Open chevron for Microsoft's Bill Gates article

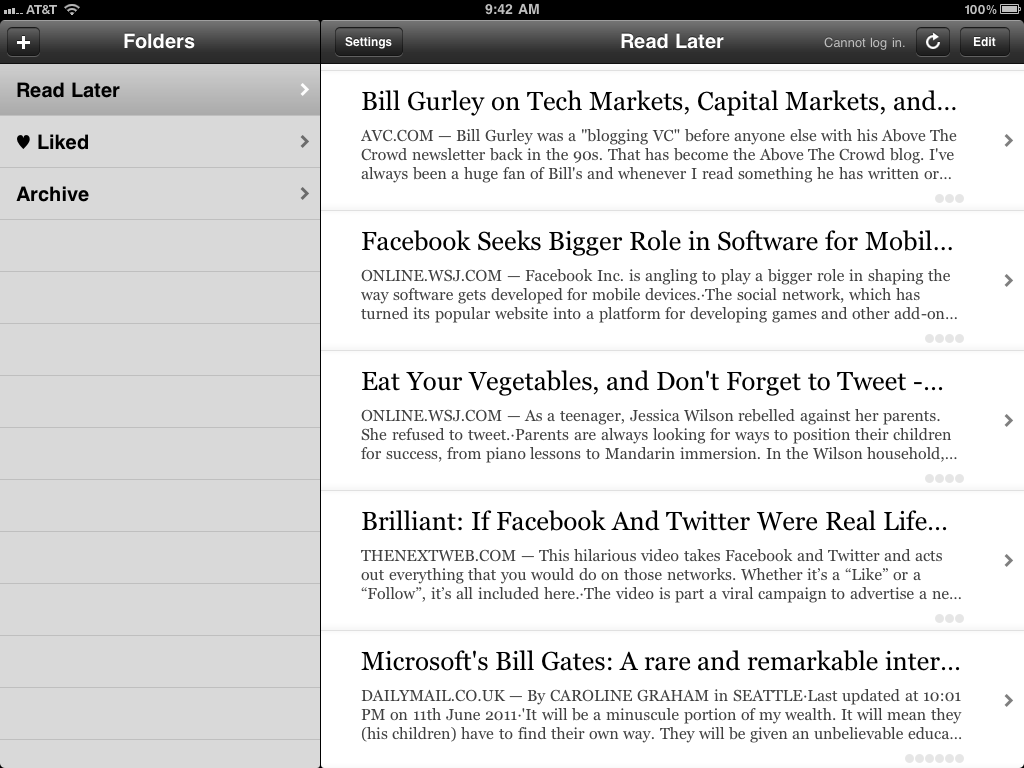click(1008, 700)
